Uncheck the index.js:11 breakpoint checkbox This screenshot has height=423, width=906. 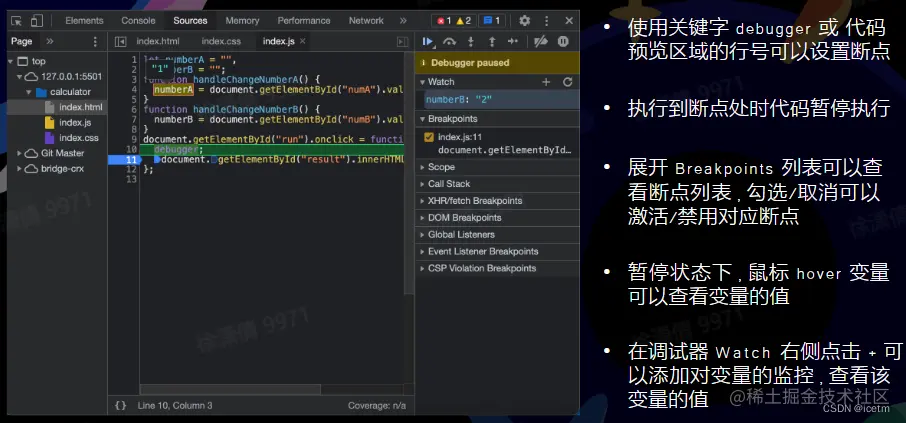[429, 138]
